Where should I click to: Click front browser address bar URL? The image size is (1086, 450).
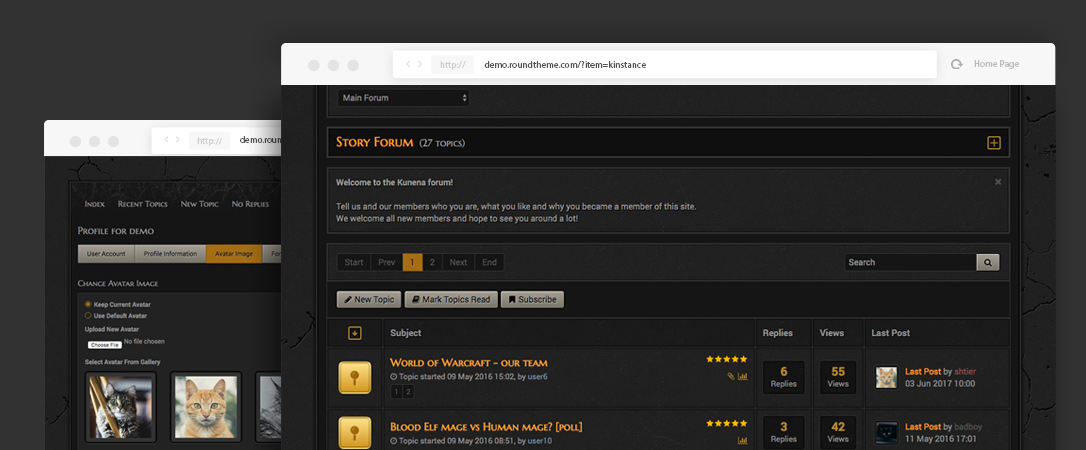click(x=564, y=64)
